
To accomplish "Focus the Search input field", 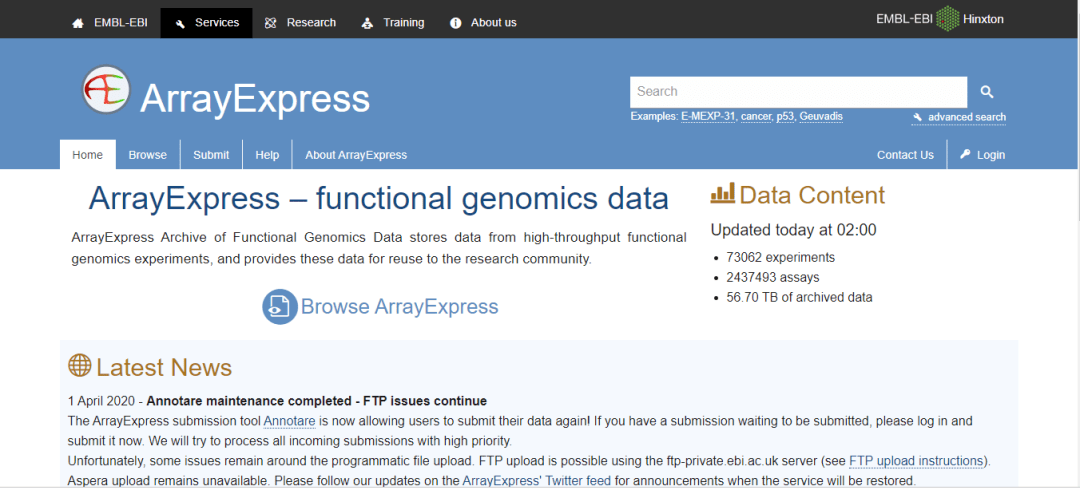I will (798, 92).
